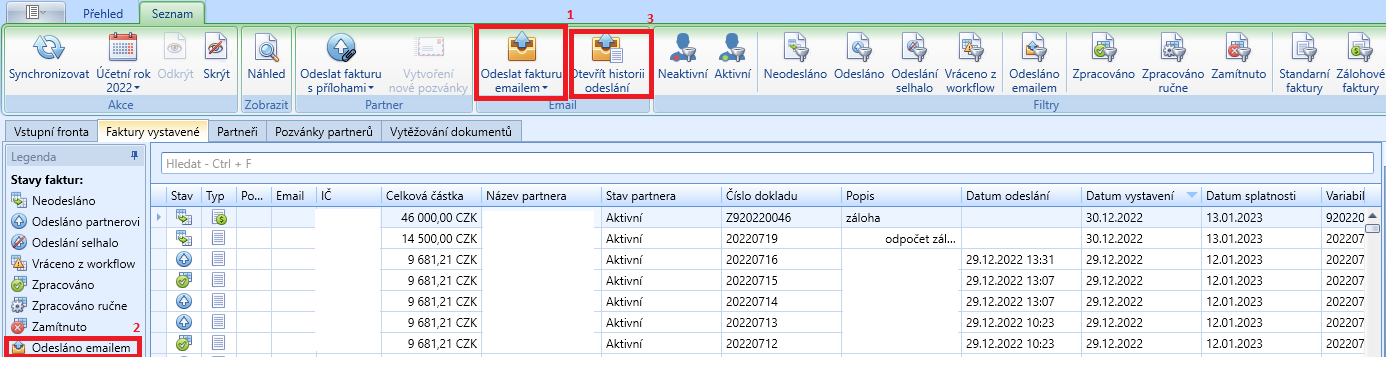Sort by the Název partnera column header
Image resolution: width=1386 pixels, height=383 pixels.
click(541, 195)
